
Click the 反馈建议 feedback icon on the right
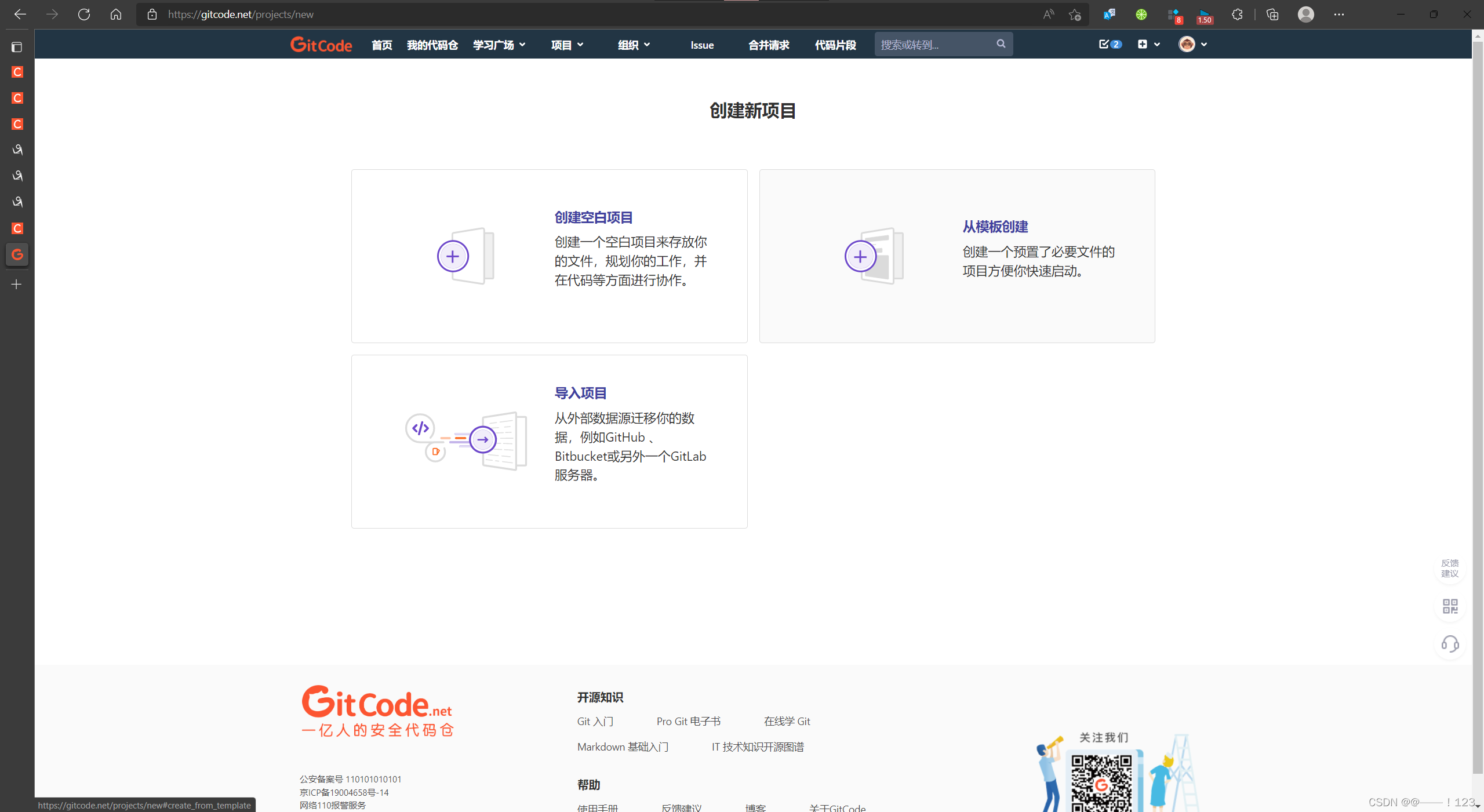pos(1449,568)
